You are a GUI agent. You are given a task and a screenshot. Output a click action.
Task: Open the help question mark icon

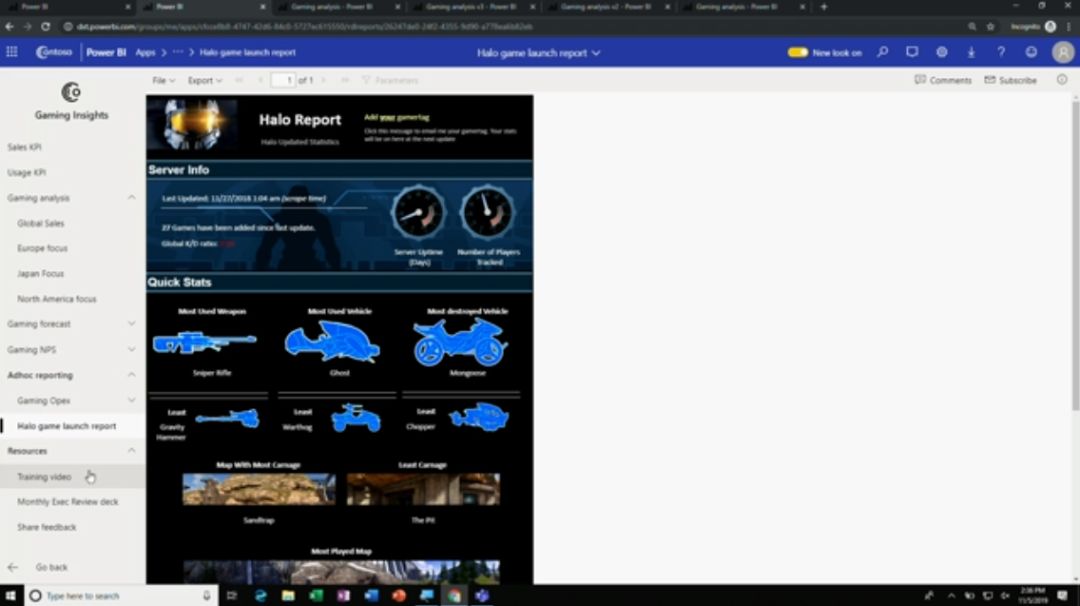pos(1001,52)
